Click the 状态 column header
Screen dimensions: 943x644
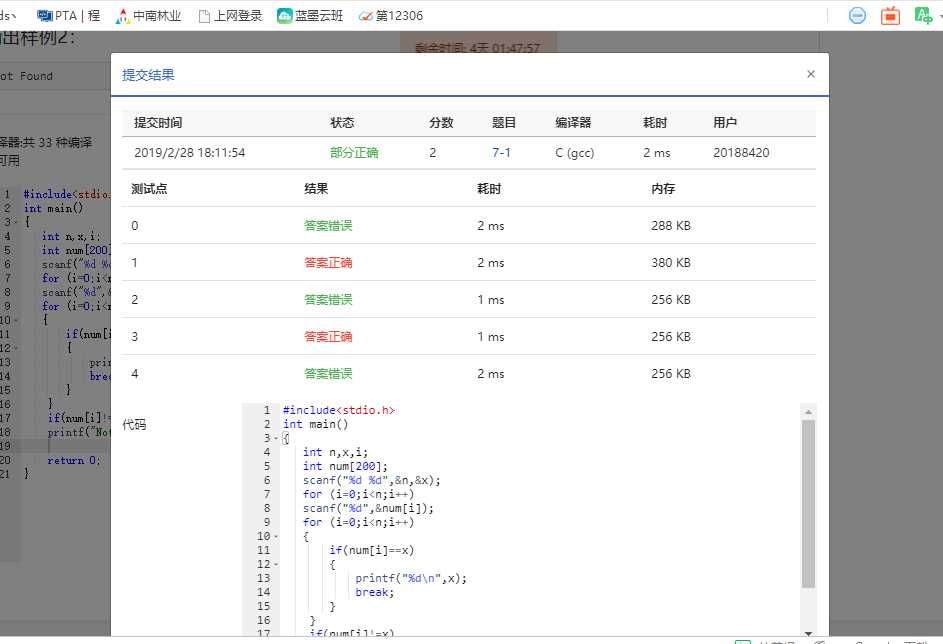[x=342, y=123]
